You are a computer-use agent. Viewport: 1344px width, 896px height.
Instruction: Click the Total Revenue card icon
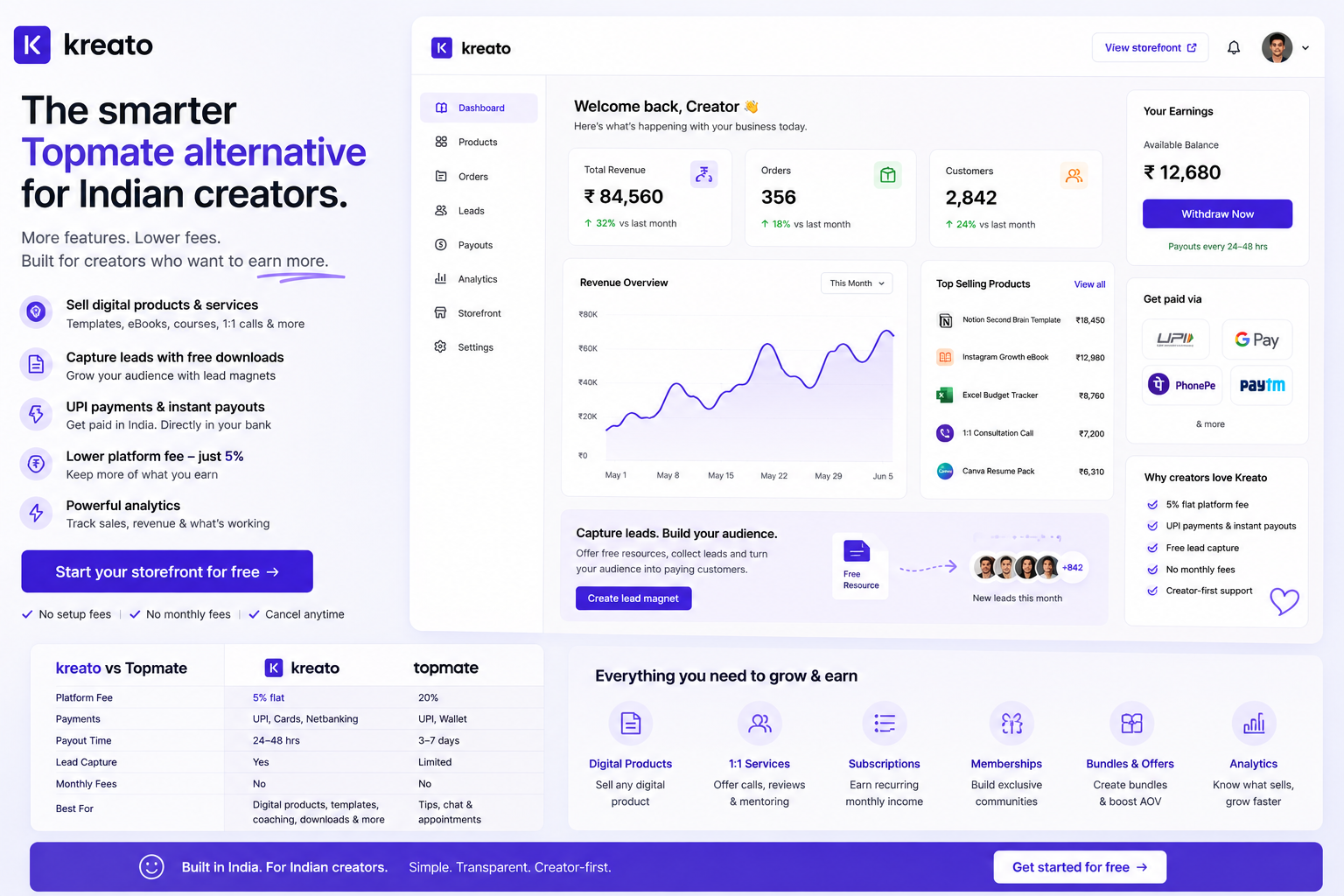[x=703, y=175]
